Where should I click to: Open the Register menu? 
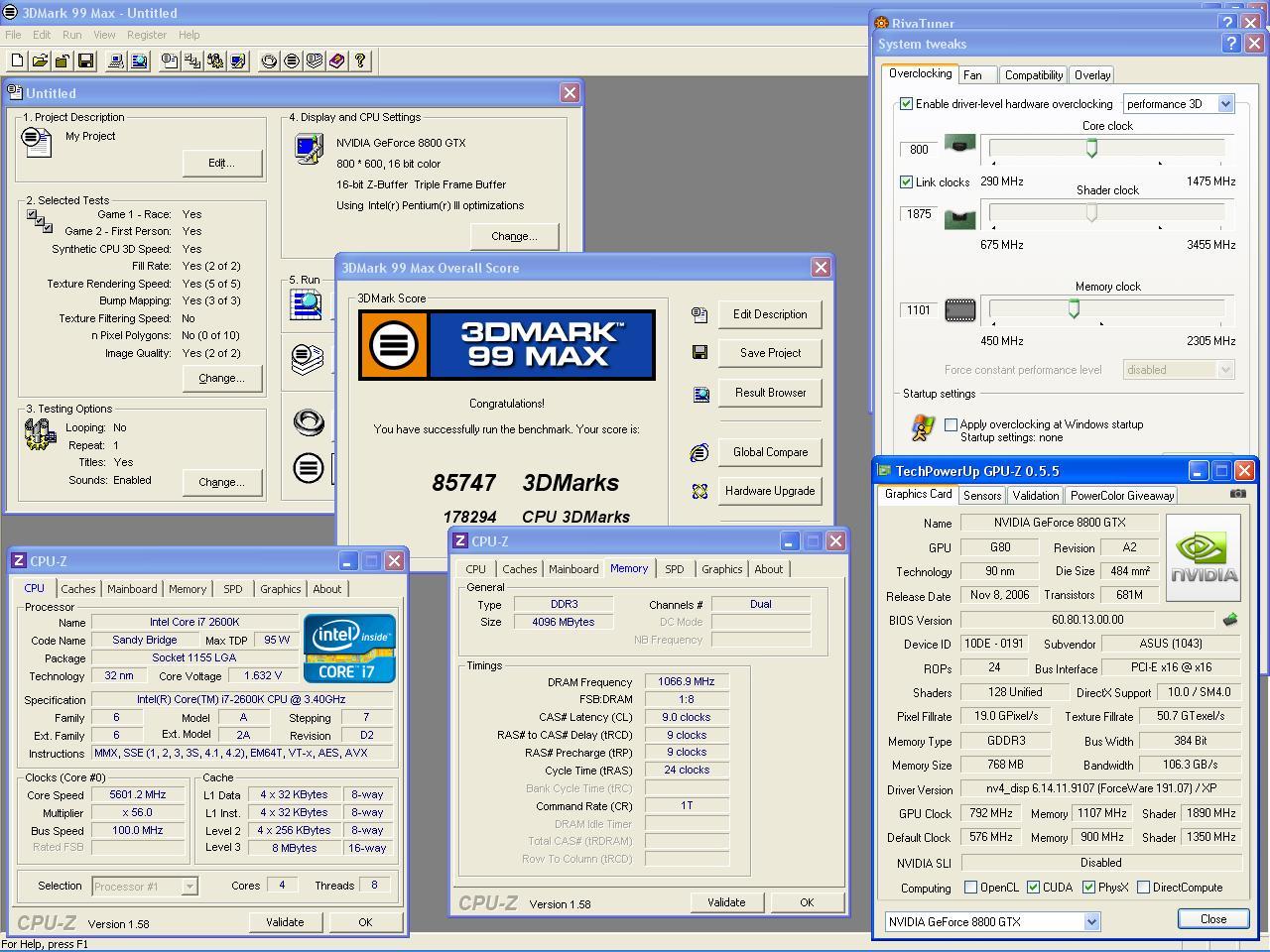tap(147, 35)
